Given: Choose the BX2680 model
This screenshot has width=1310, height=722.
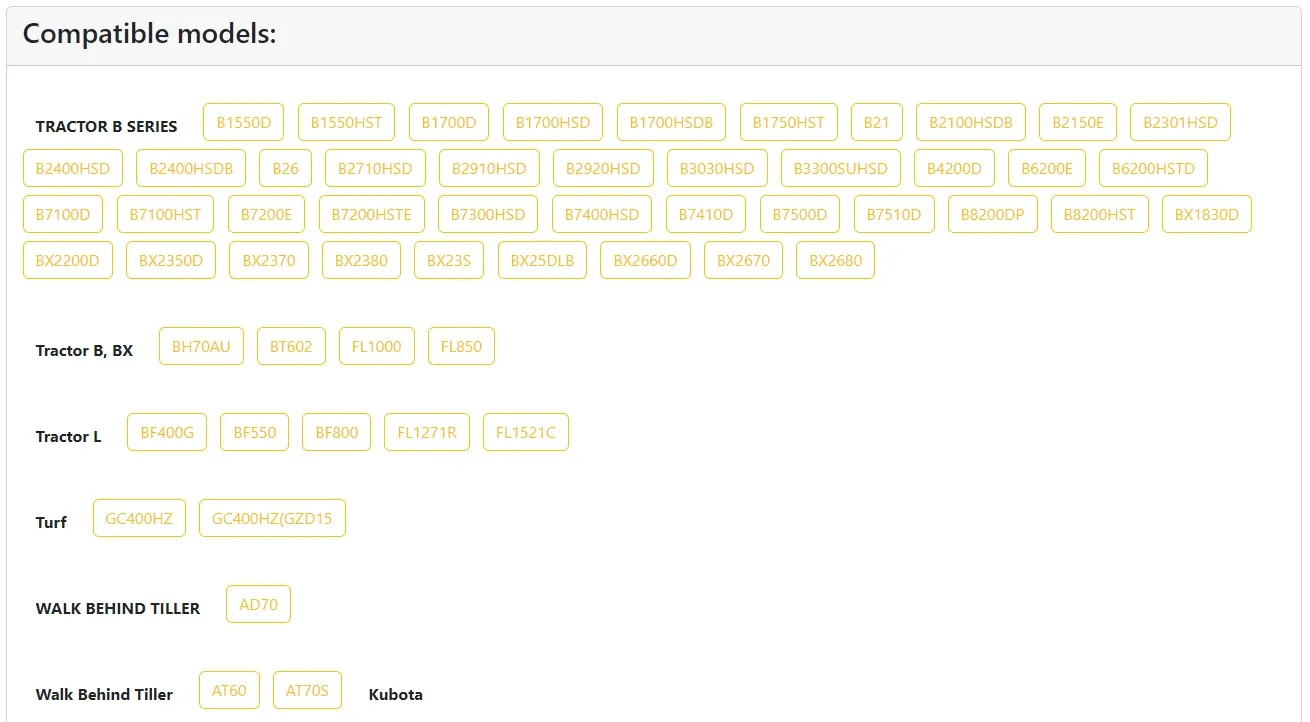Looking at the screenshot, I should coord(836,260).
